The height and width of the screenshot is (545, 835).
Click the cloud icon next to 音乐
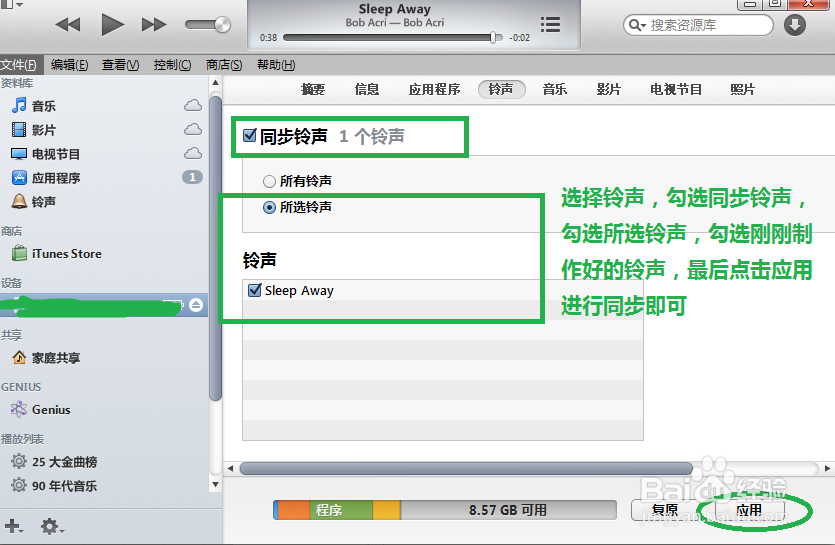[193, 105]
